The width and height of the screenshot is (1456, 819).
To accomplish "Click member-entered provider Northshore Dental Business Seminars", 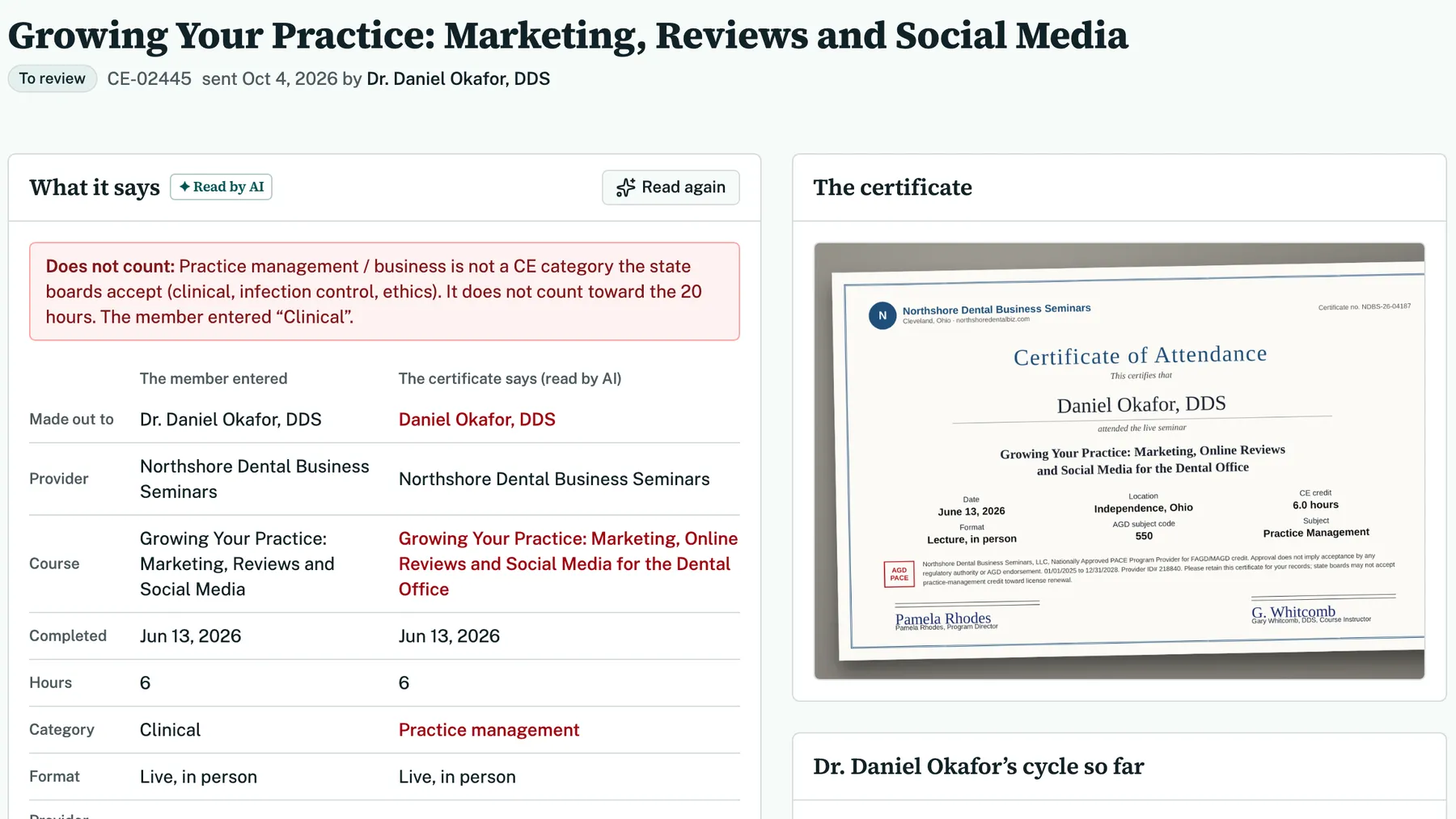I will pyautogui.click(x=255, y=479).
